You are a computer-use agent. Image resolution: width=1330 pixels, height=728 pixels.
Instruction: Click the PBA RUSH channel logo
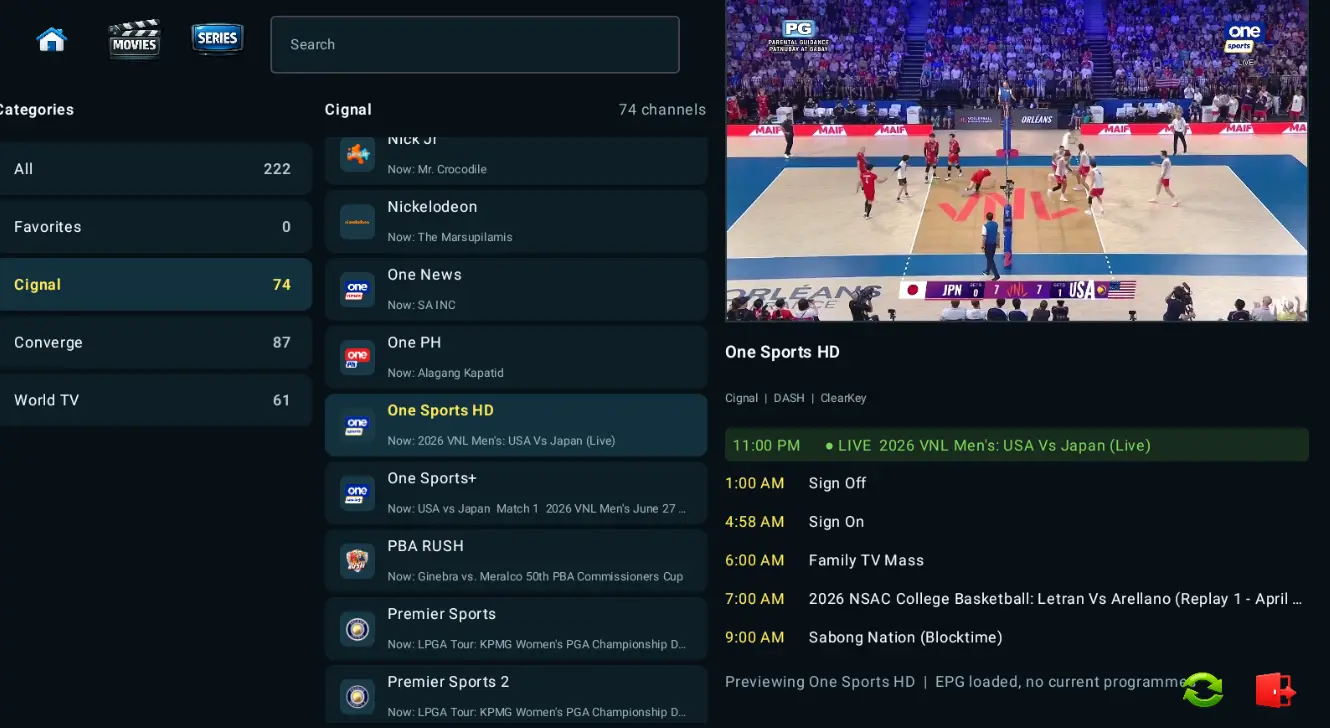tap(357, 562)
